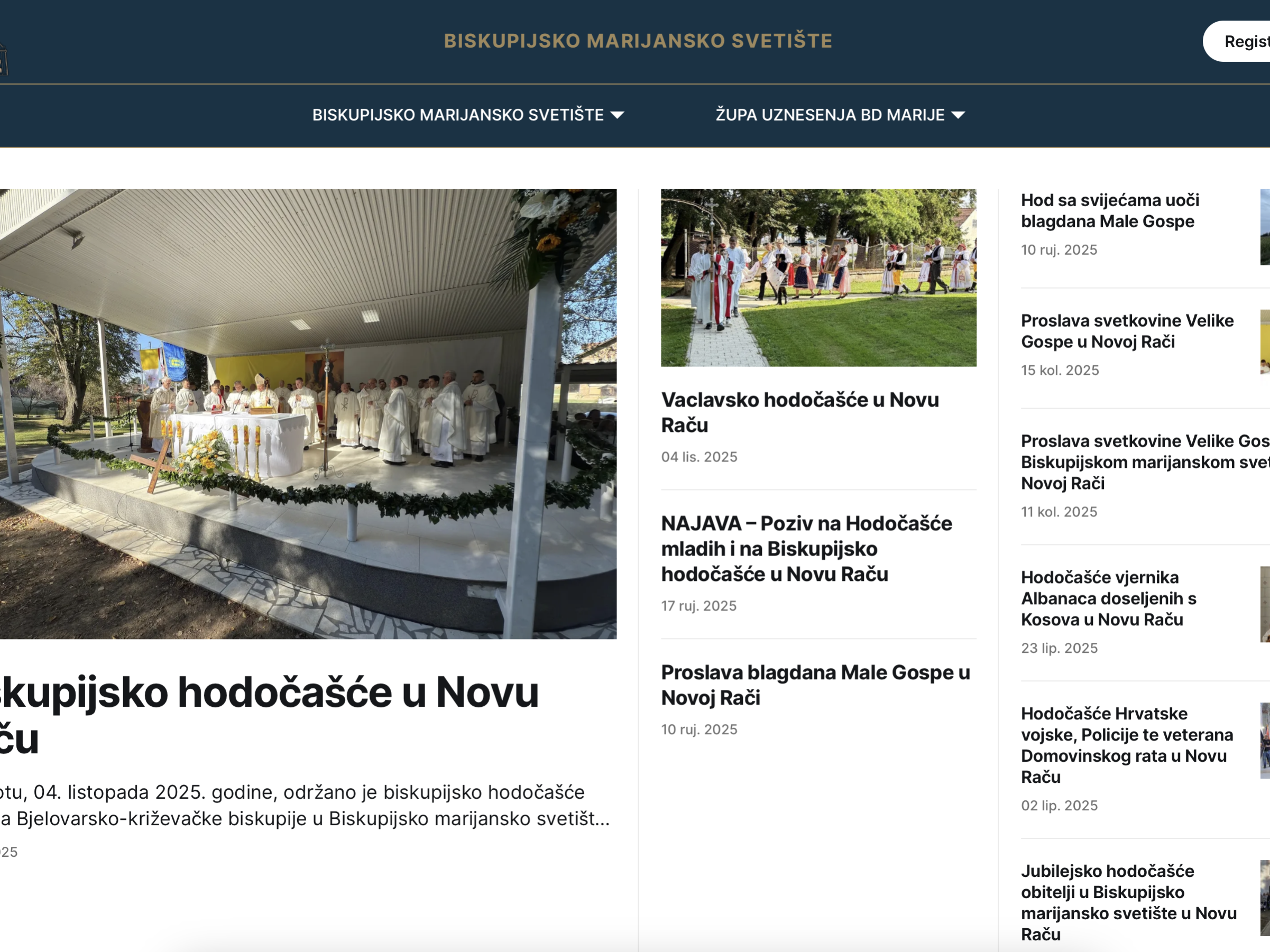Open the Velike Gospe u Biskupijskom marijanskom article

(x=1144, y=462)
